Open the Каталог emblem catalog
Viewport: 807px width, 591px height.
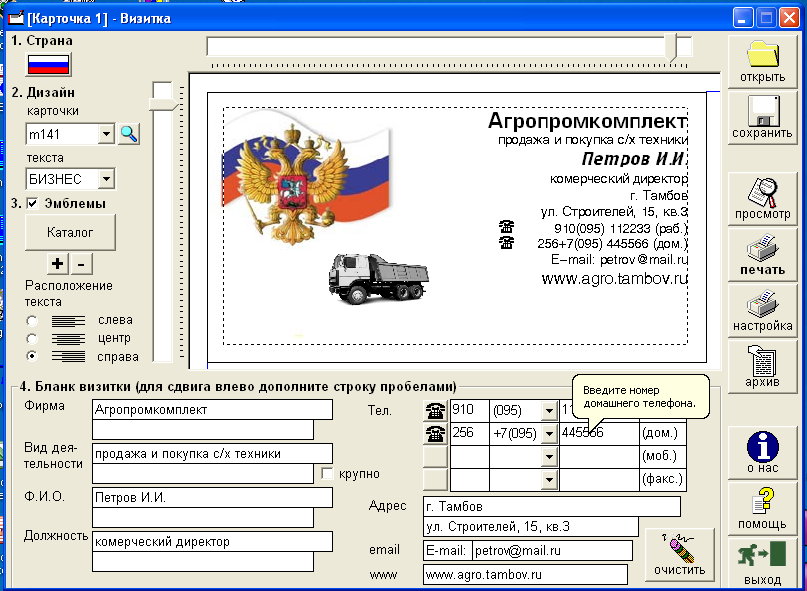click(x=70, y=232)
